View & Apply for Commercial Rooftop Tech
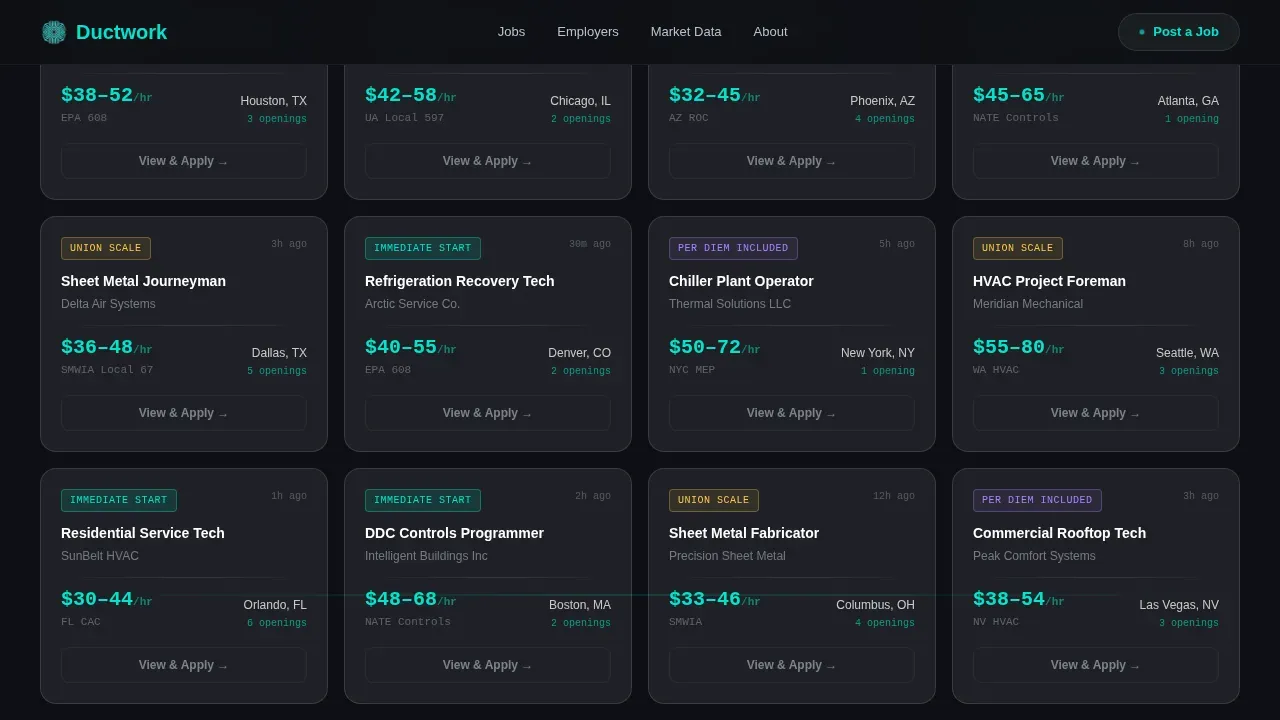1280x720 pixels. pyautogui.click(x=1096, y=665)
